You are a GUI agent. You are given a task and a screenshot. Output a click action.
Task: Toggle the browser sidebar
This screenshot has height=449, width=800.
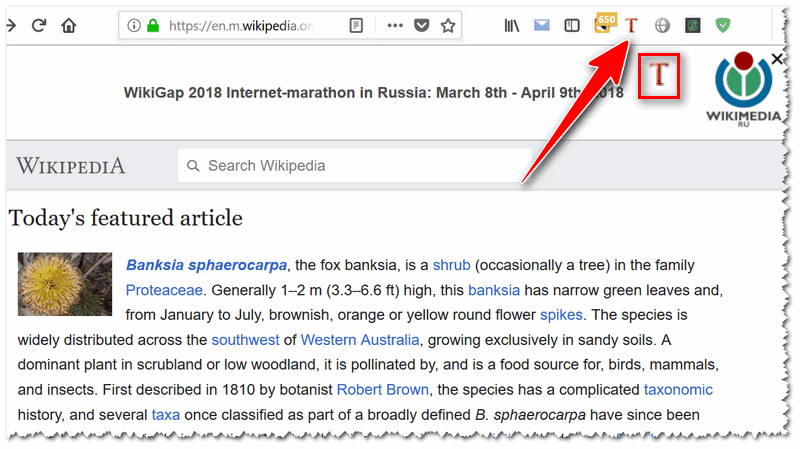pyautogui.click(x=572, y=25)
